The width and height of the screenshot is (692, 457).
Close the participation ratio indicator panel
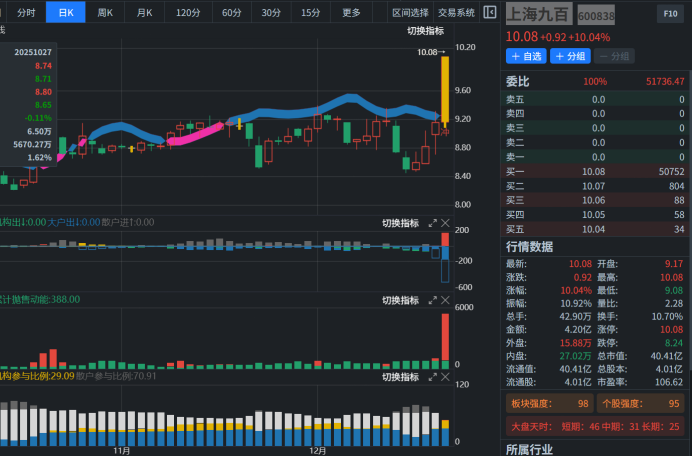tap(446, 376)
